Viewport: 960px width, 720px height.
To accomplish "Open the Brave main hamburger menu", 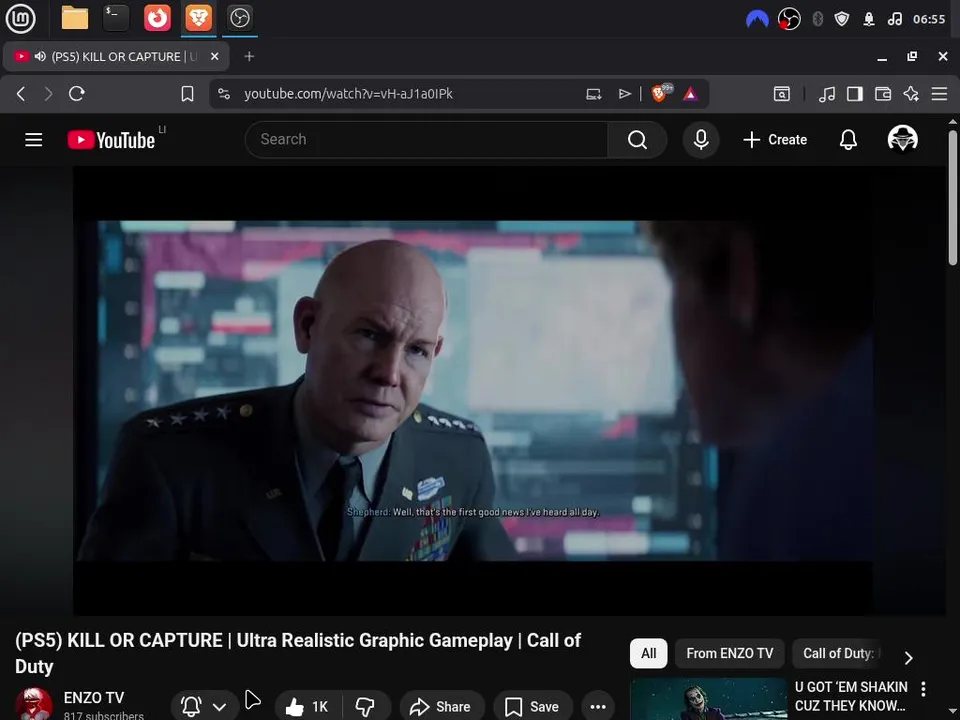I will [939, 94].
